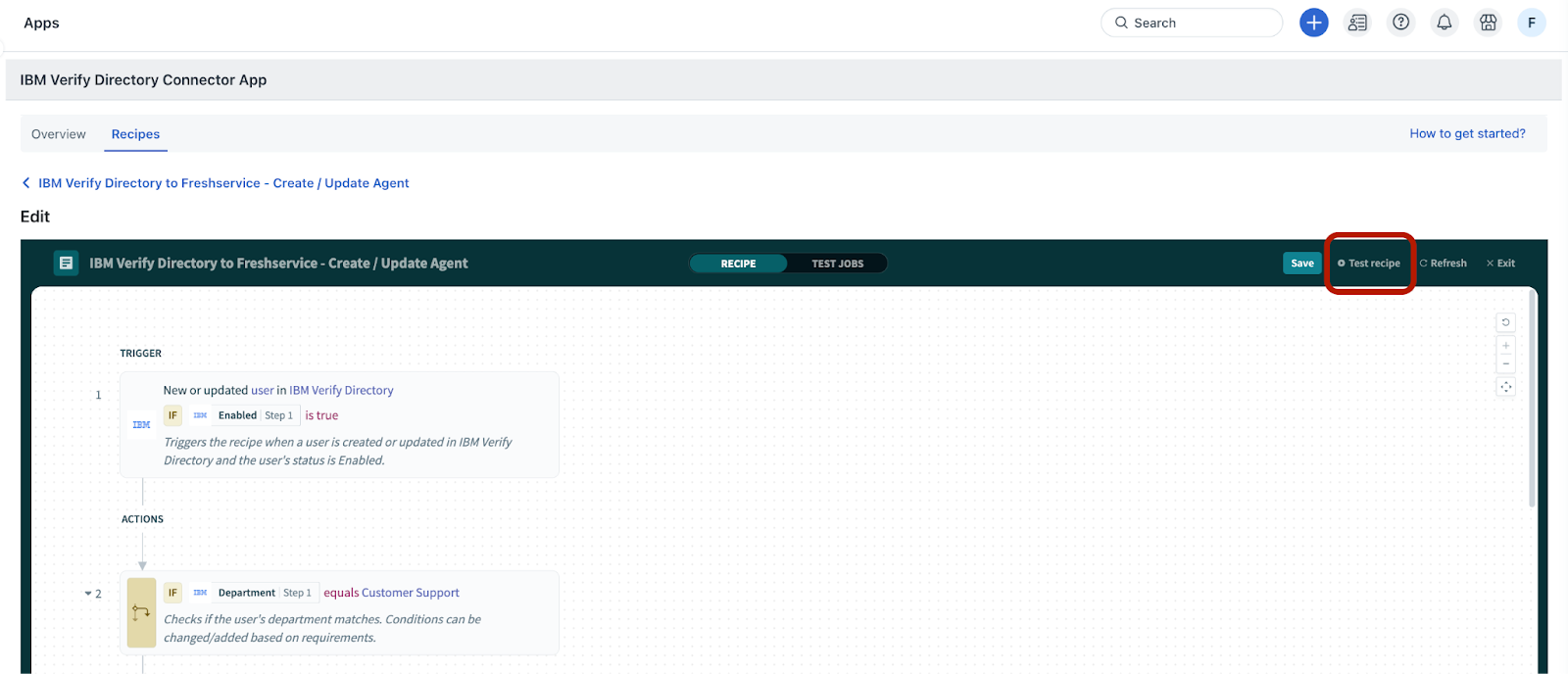Screen dimensions: 1568x674
Task: Click the branch condition icon in step 2
Action: (x=141, y=612)
